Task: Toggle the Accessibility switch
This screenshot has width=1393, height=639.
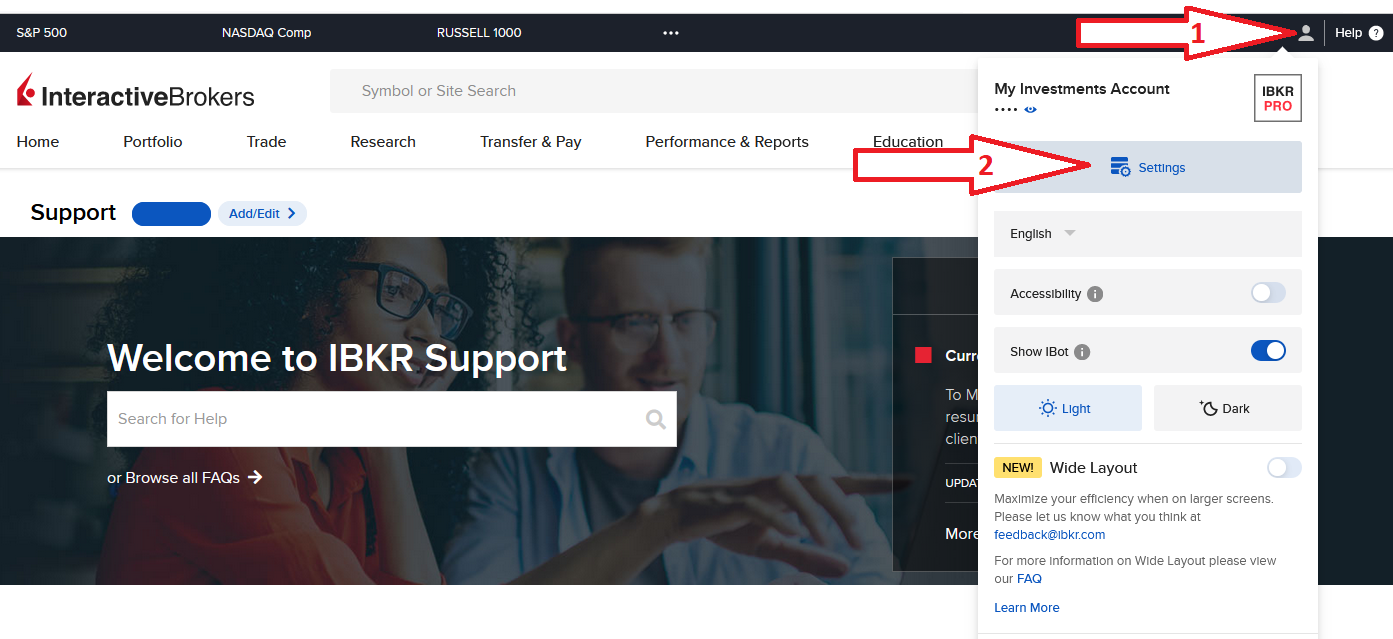Action: pos(1268,293)
